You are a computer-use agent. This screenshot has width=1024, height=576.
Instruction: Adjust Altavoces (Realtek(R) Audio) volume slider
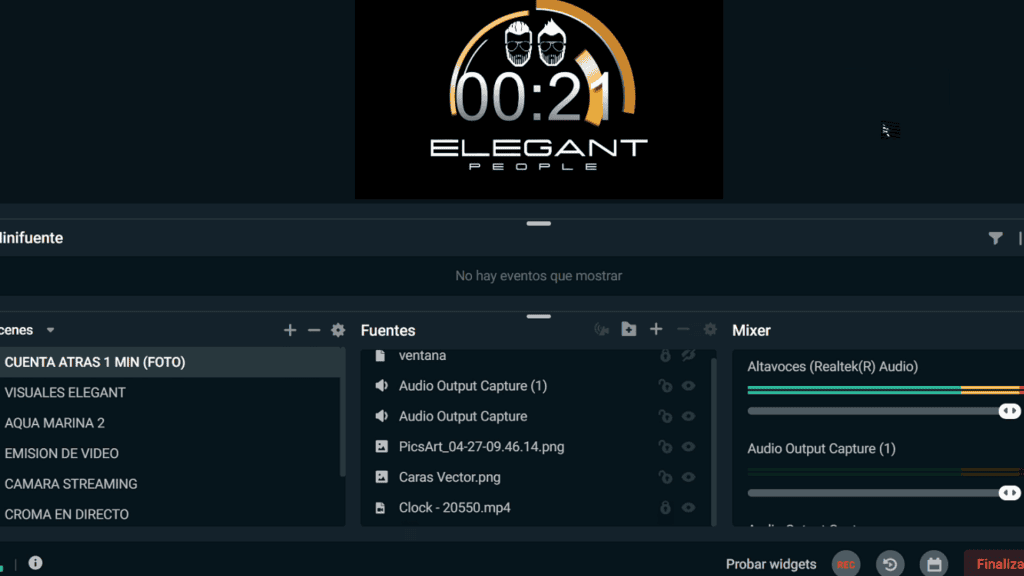(x=884, y=411)
